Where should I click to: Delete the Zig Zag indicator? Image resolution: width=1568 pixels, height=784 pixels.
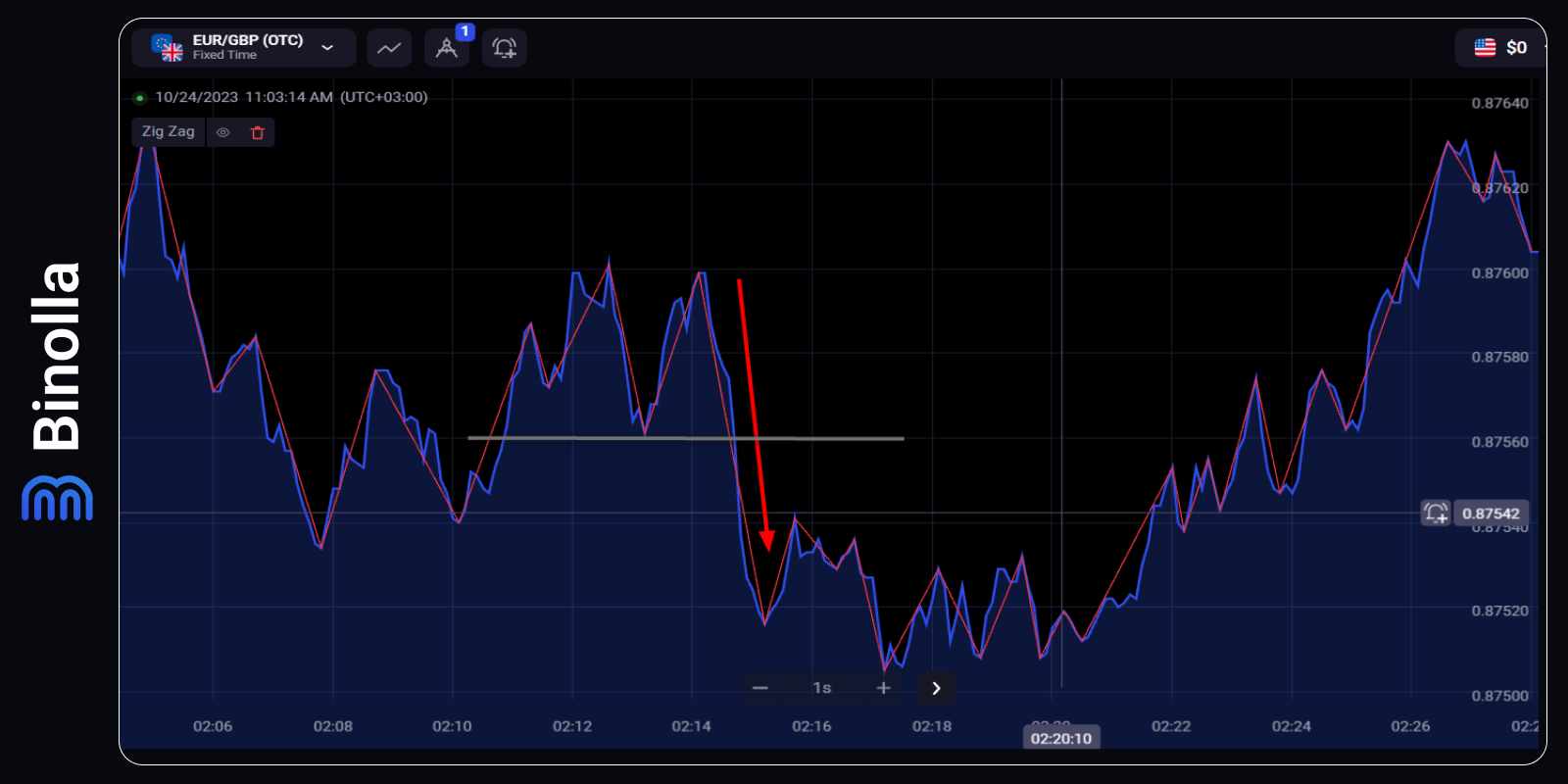pyautogui.click(x=258, y=132)
